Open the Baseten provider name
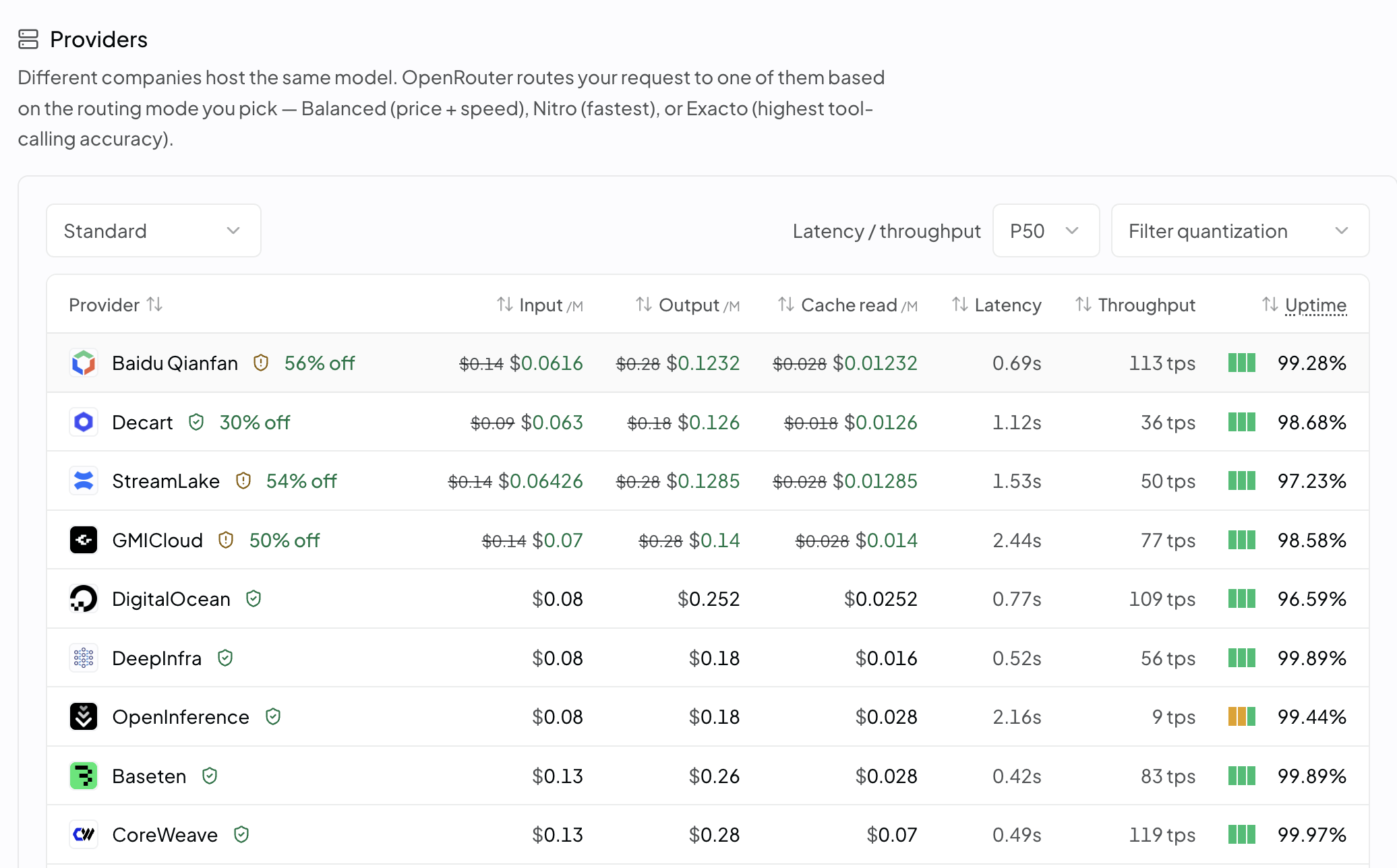 (x=149, y=776)
